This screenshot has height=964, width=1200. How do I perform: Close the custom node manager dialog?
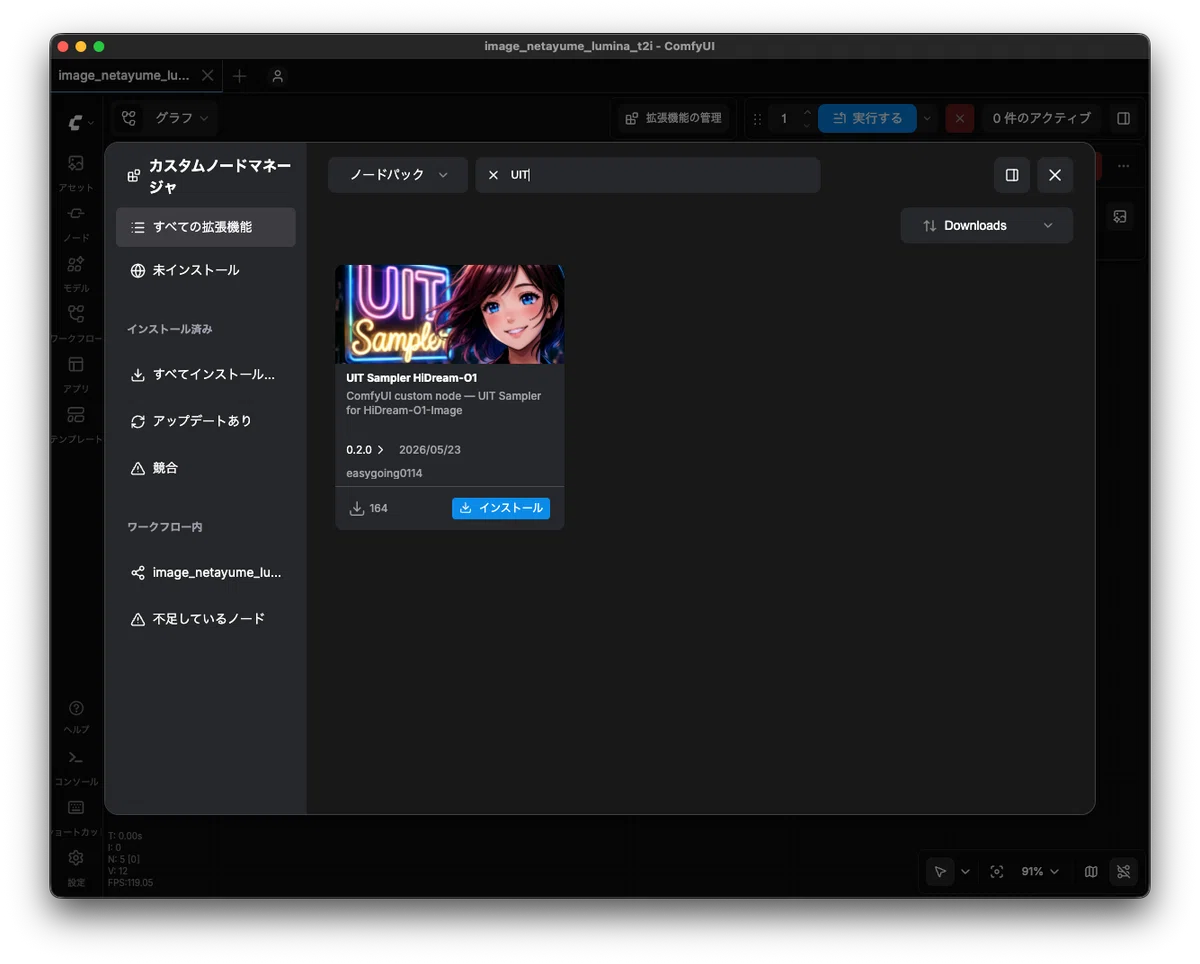[1055, 175]
